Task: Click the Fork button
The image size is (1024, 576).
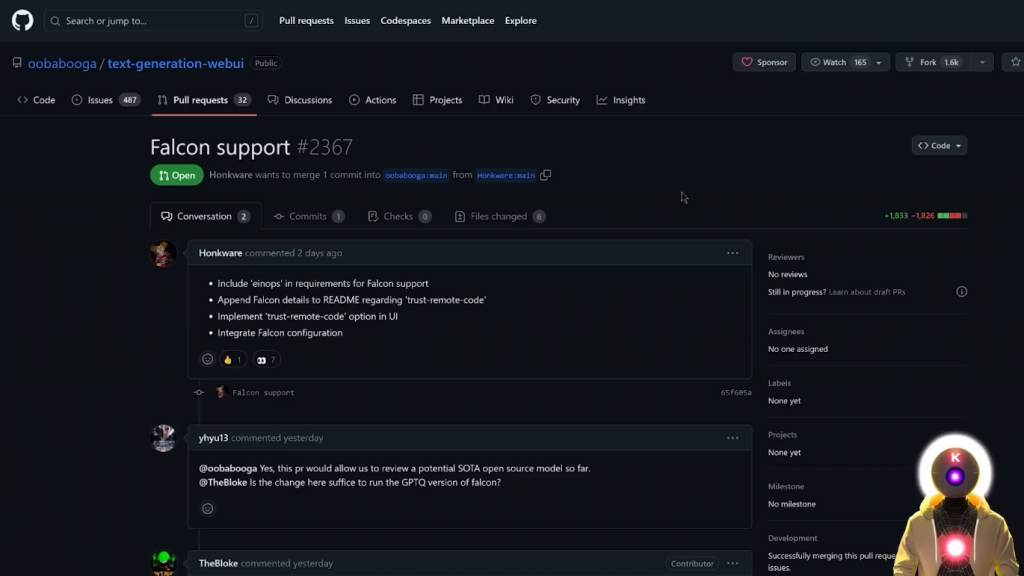Action: (934, 62)
